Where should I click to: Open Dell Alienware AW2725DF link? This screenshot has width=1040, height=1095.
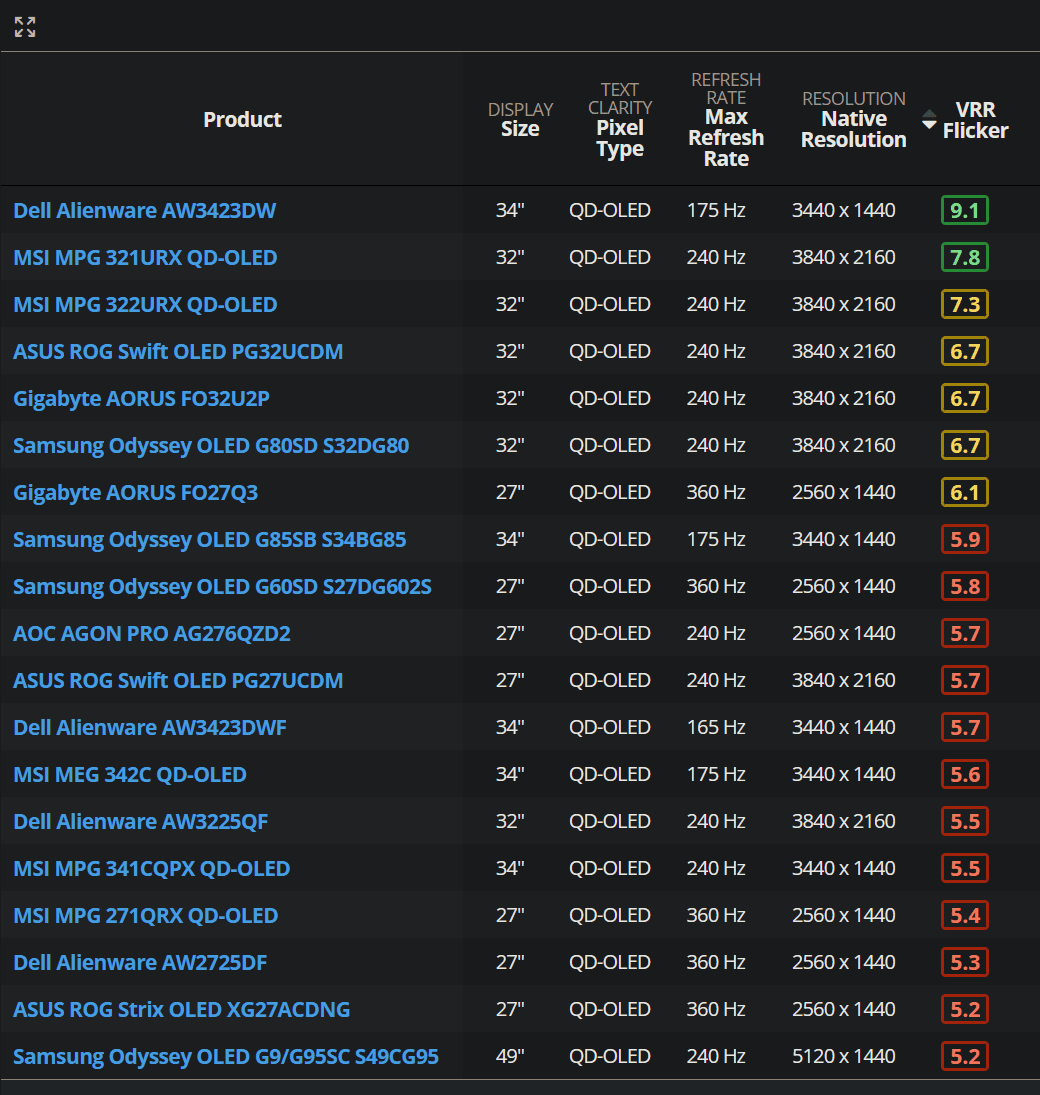(x=140, y=962)
